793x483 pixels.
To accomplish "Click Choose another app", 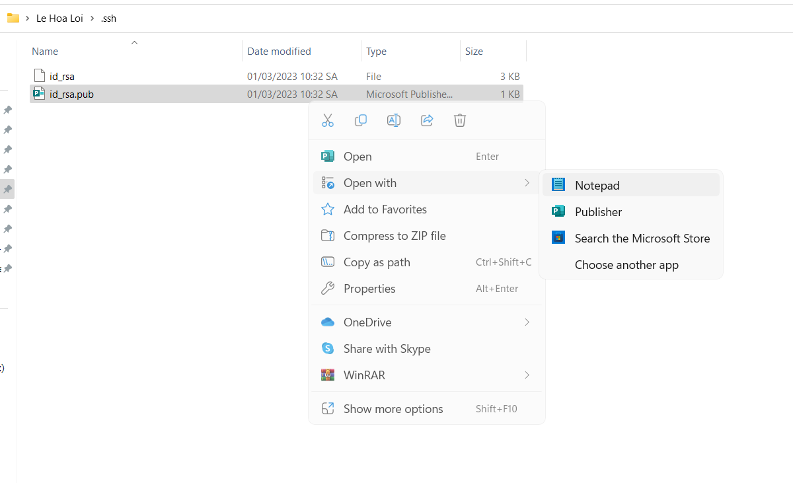I will [x=626, y=265].
